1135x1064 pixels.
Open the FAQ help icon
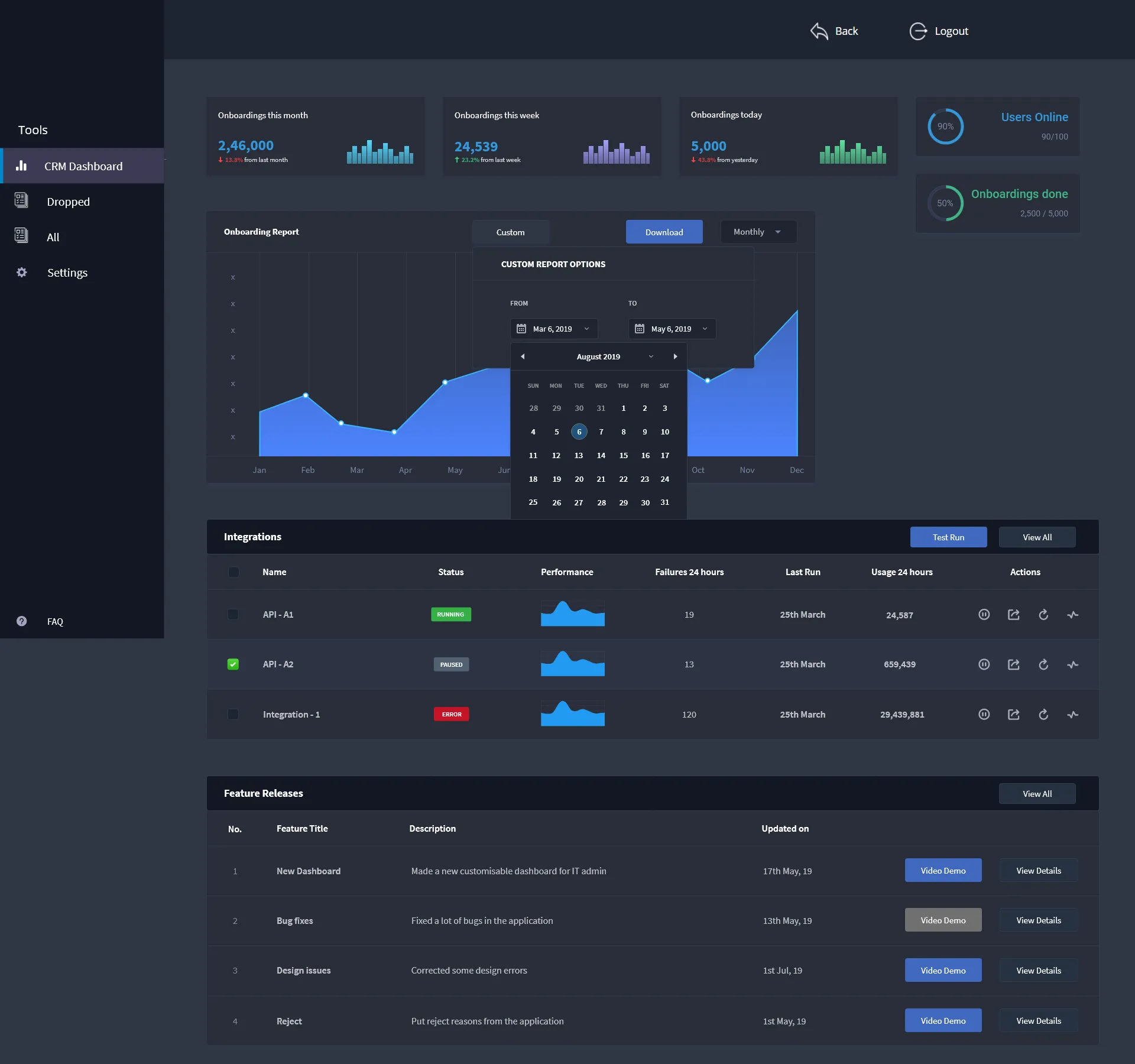pyautogui.click(x=22, y=621)
